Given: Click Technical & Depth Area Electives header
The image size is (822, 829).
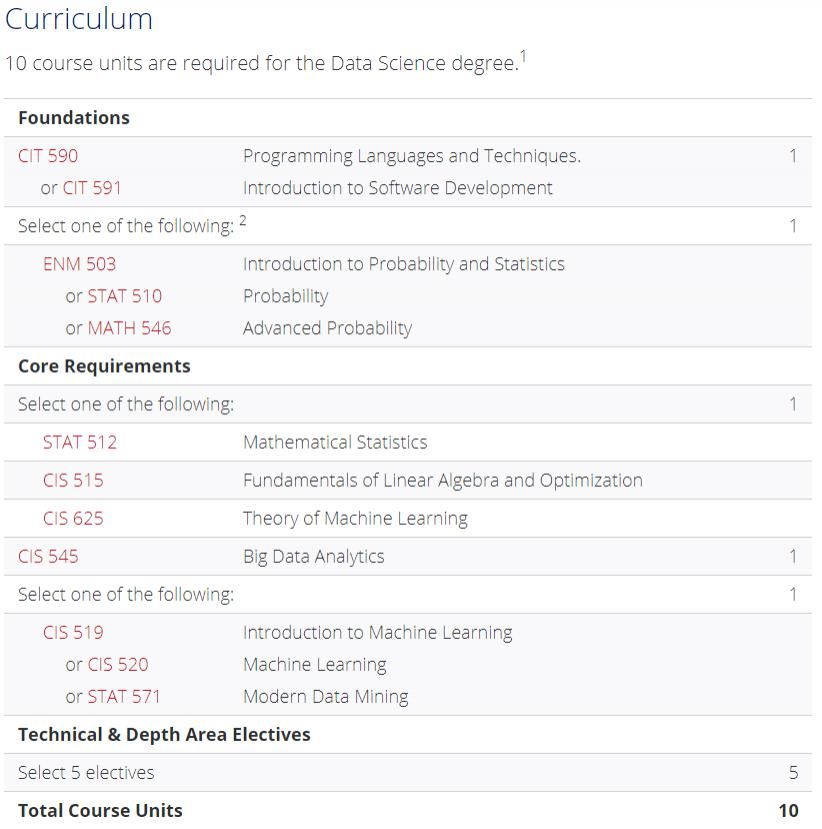Looking at the screenshot, I should [164, 734].
